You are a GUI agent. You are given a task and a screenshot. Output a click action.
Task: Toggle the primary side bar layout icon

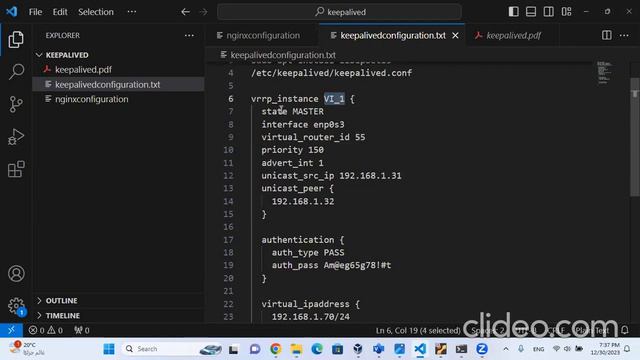tap(513, 11)
